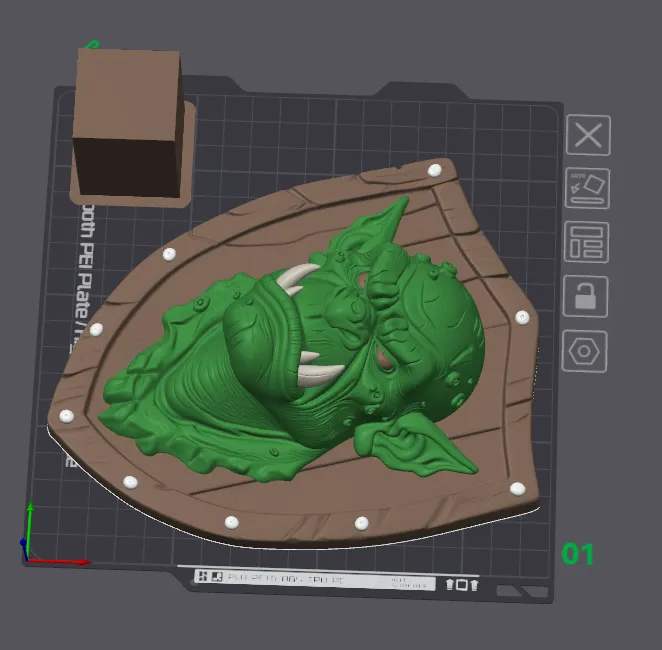Click the arrange objects layout icon

tap(586, 242)
